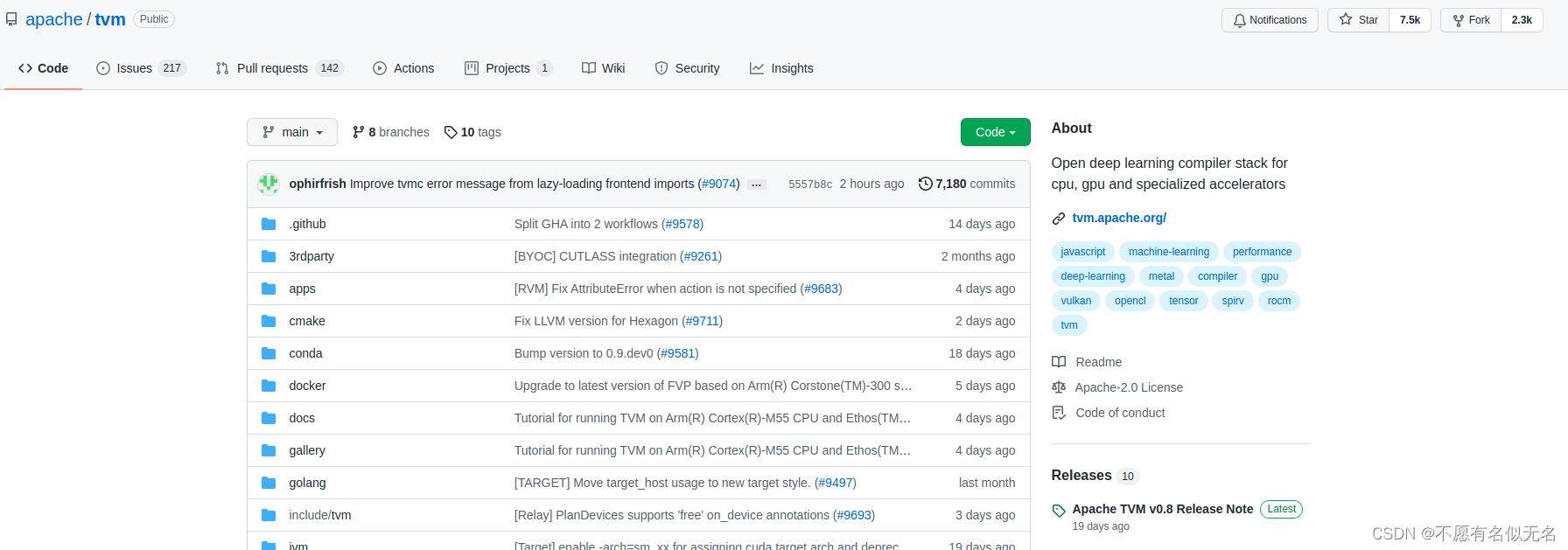The height and width of the screenshot is (550, 1568).
Task: Open the 10 tags link
Action: (472, 132)
